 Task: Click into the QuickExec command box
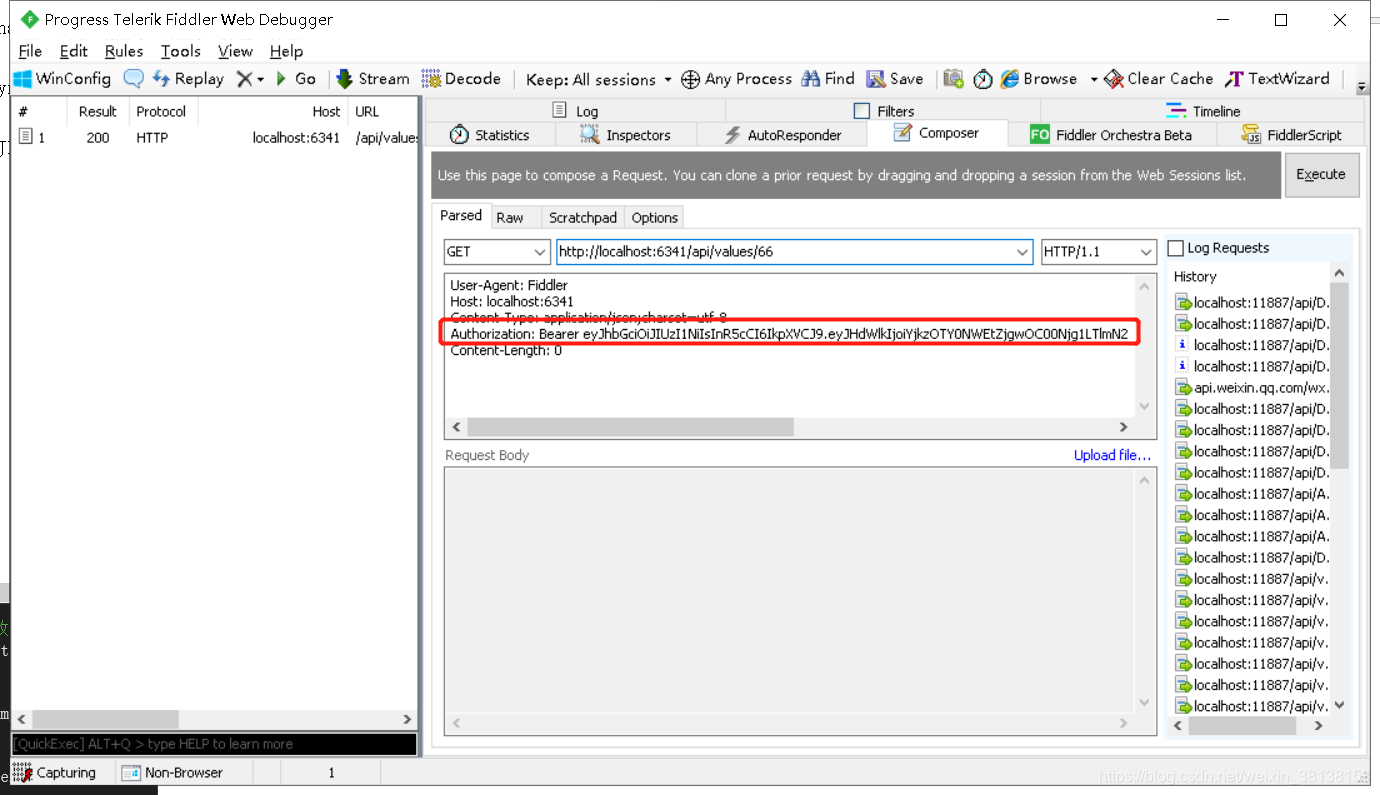point(214,744)
